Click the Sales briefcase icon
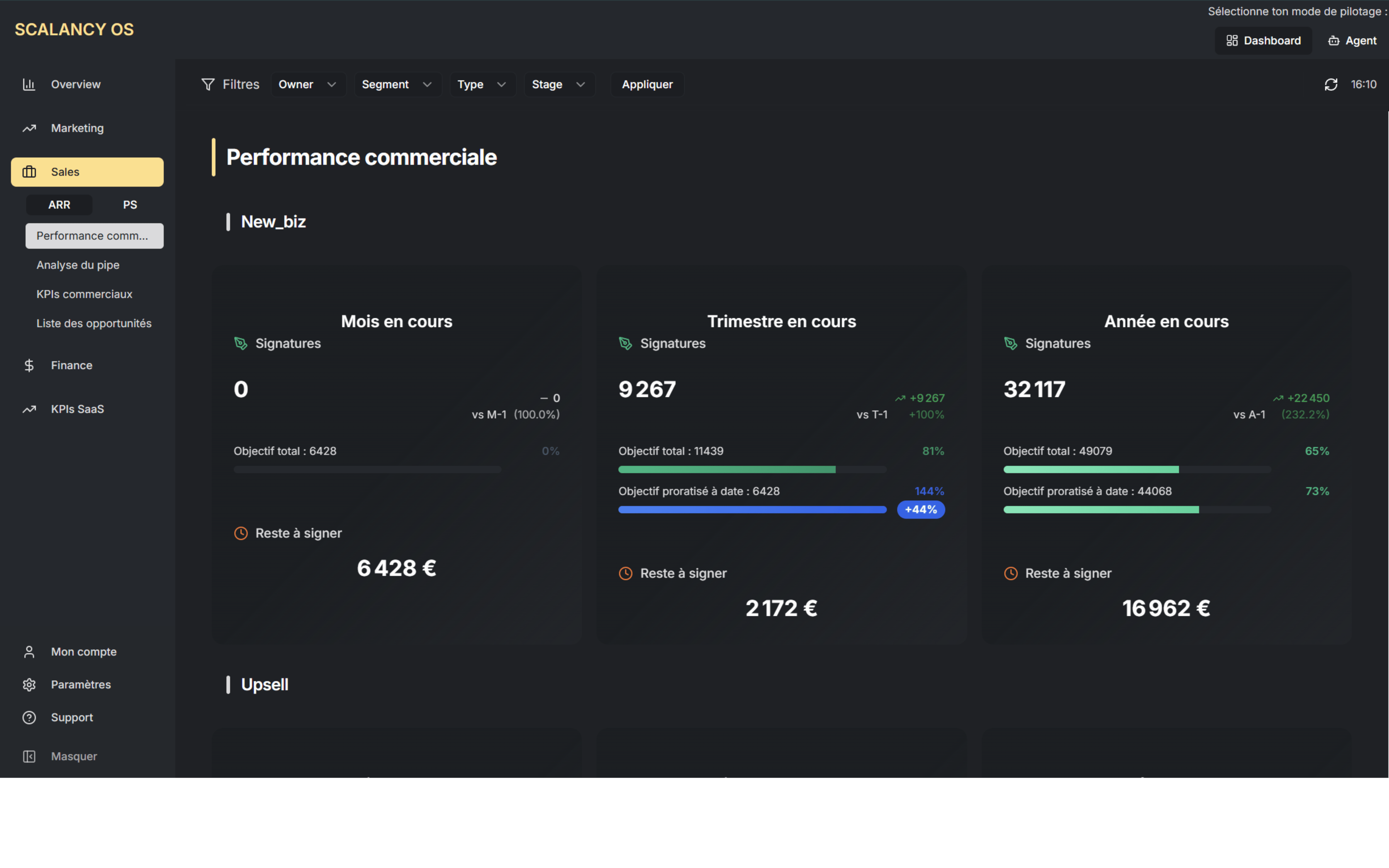The image size is (1389, 868). click(x=29, y=172)
